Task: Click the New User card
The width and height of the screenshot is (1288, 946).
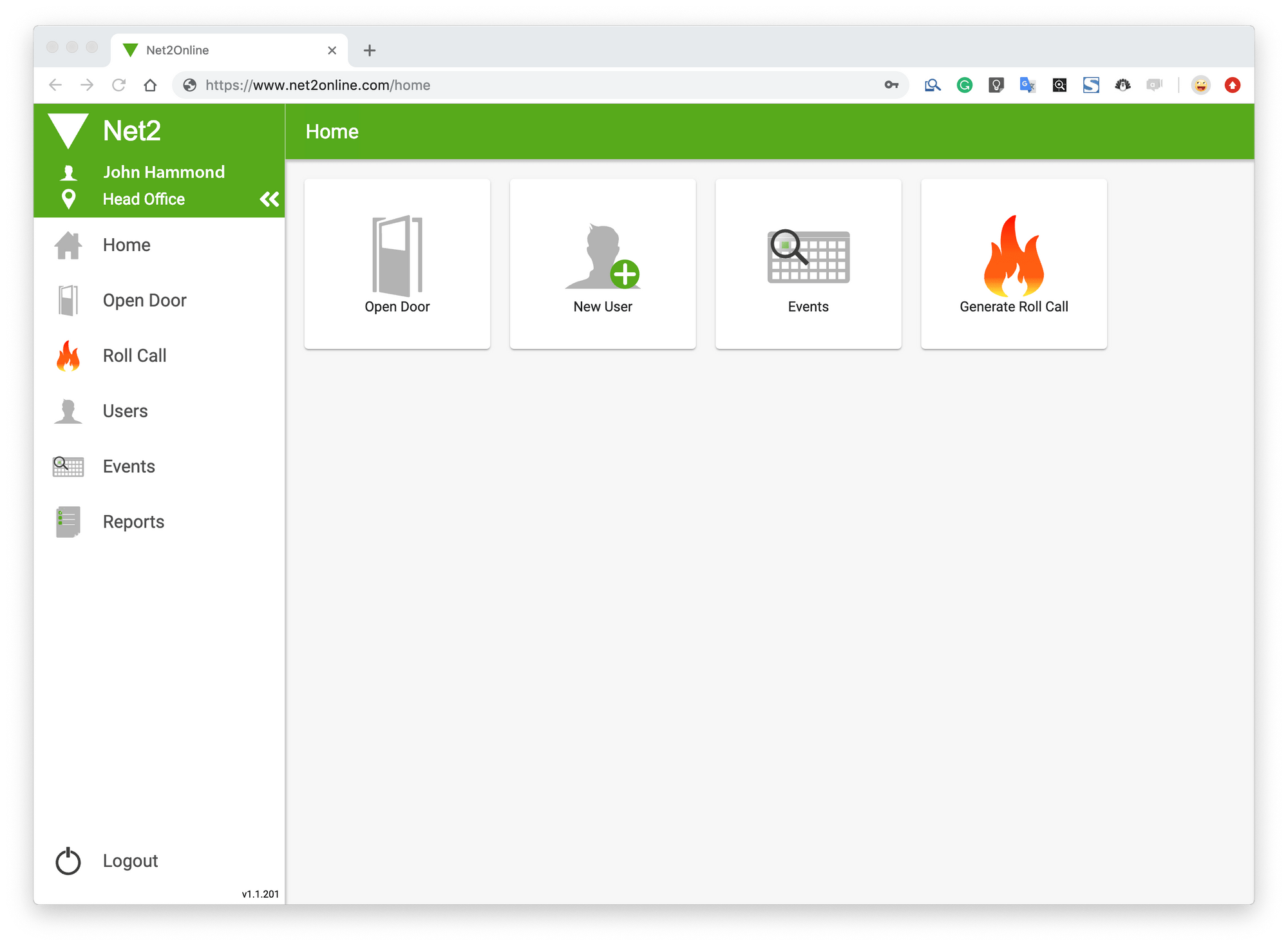Action: (602, 264)
